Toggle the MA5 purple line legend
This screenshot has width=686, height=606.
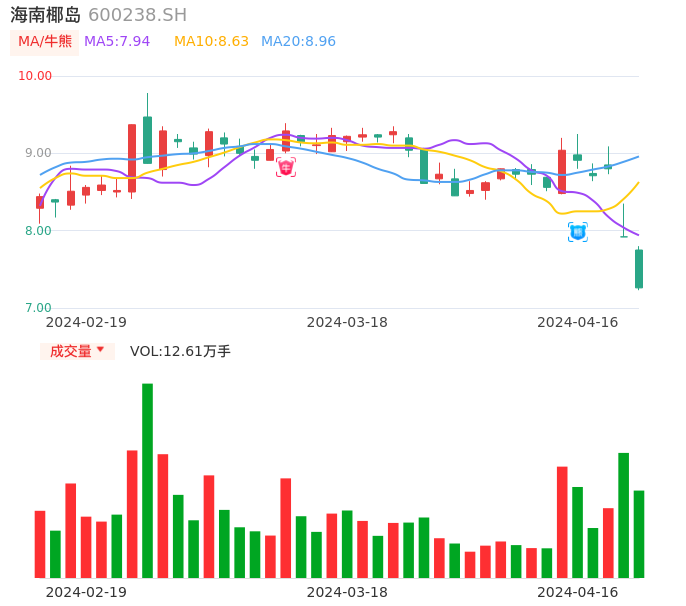(117, 41)
